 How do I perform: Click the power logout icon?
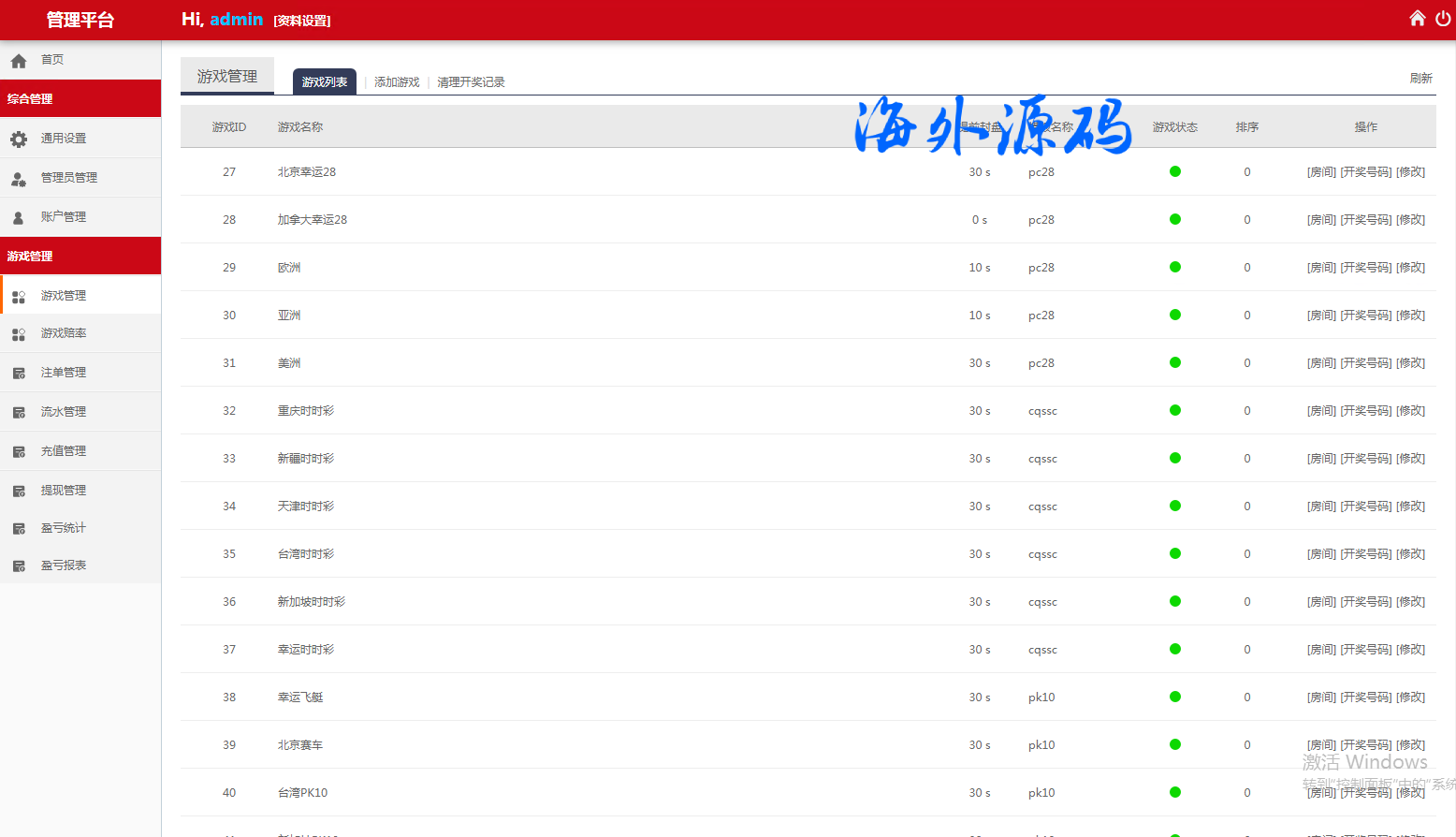[1443, 18]
